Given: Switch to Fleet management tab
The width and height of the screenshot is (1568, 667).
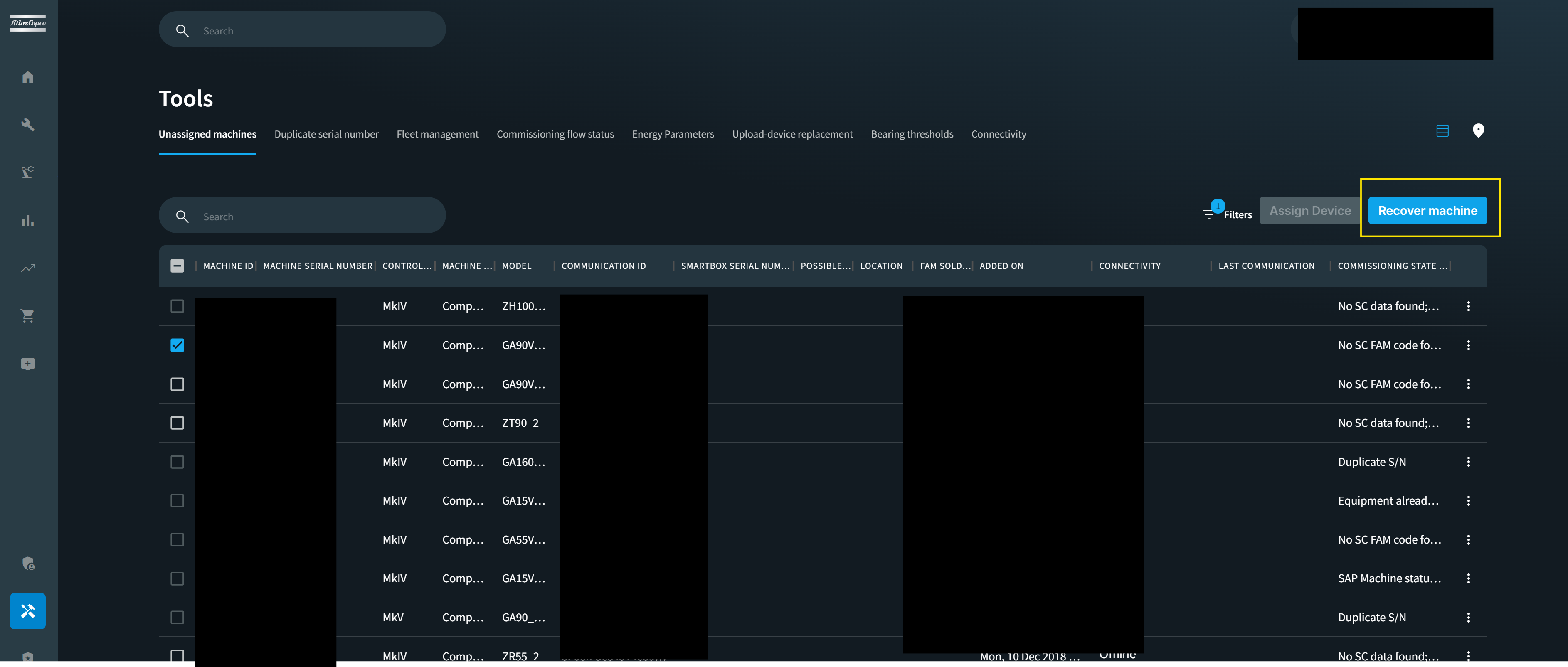Looking at the screenshot, I should pyautogui.click(x=437, y=134).
